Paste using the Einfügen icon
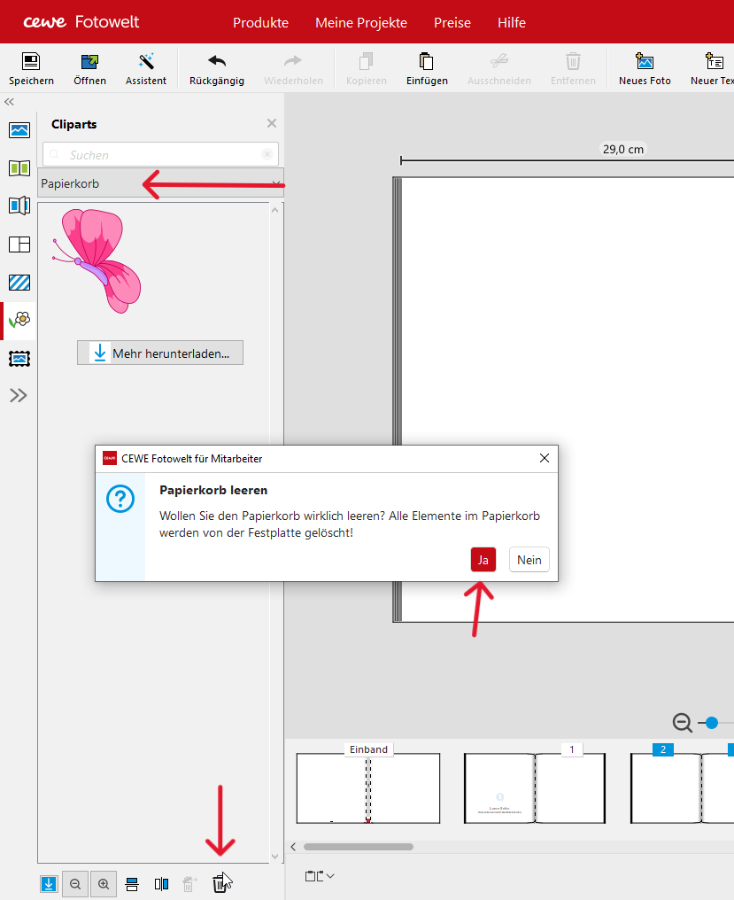 tap(426, 61)
